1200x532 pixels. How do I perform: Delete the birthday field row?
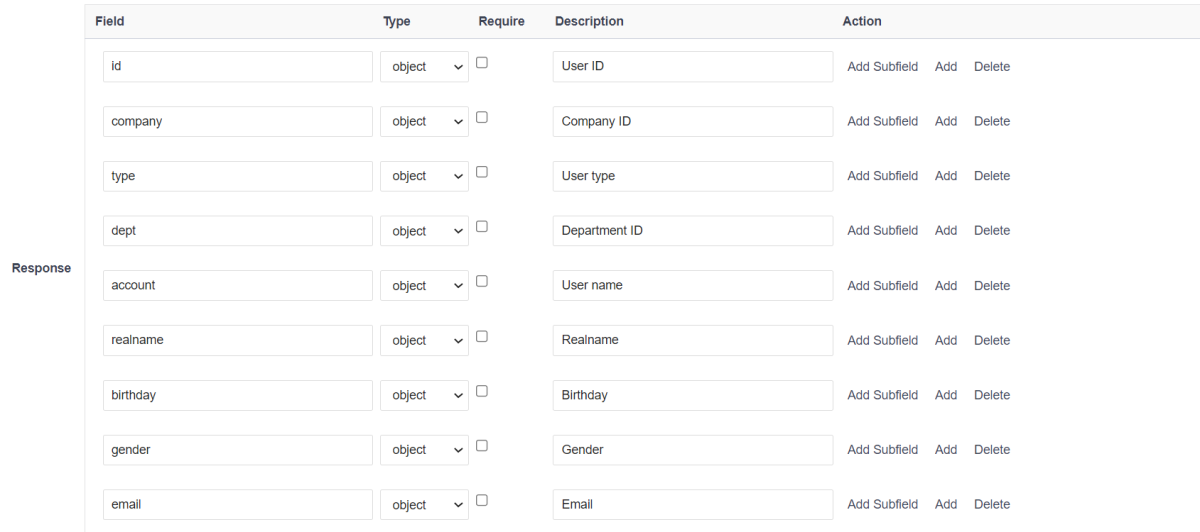tap(992, 395)
